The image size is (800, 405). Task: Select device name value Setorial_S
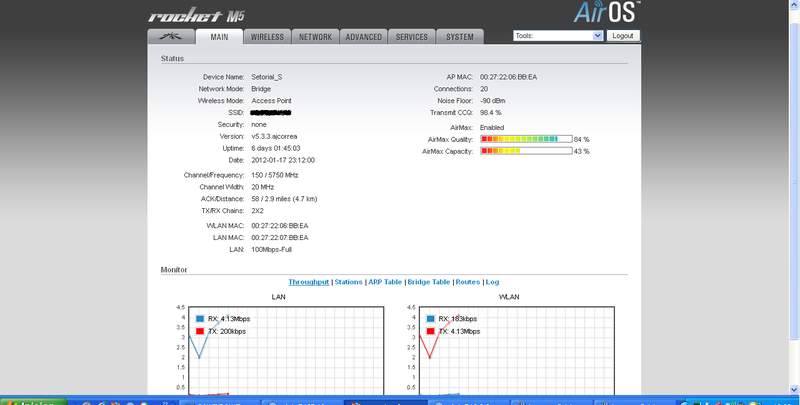point(267,77)
